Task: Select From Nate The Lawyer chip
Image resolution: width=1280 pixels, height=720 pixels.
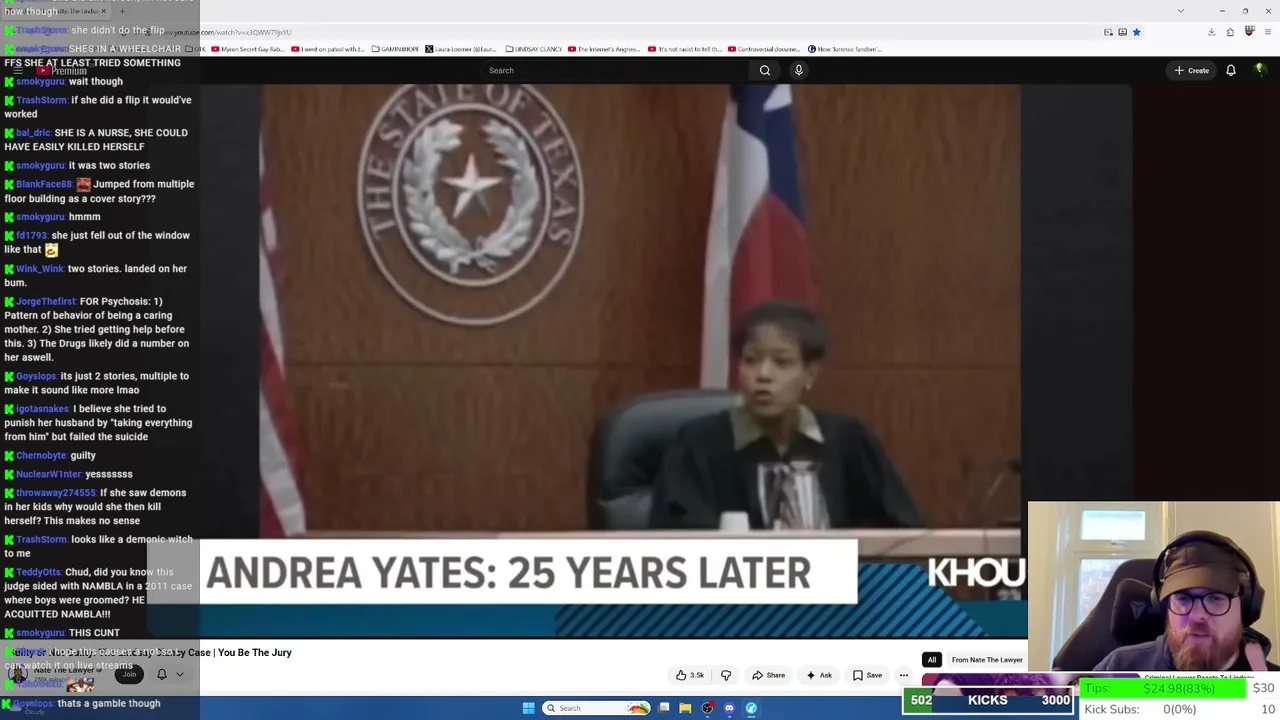Action: pos(987,660)
